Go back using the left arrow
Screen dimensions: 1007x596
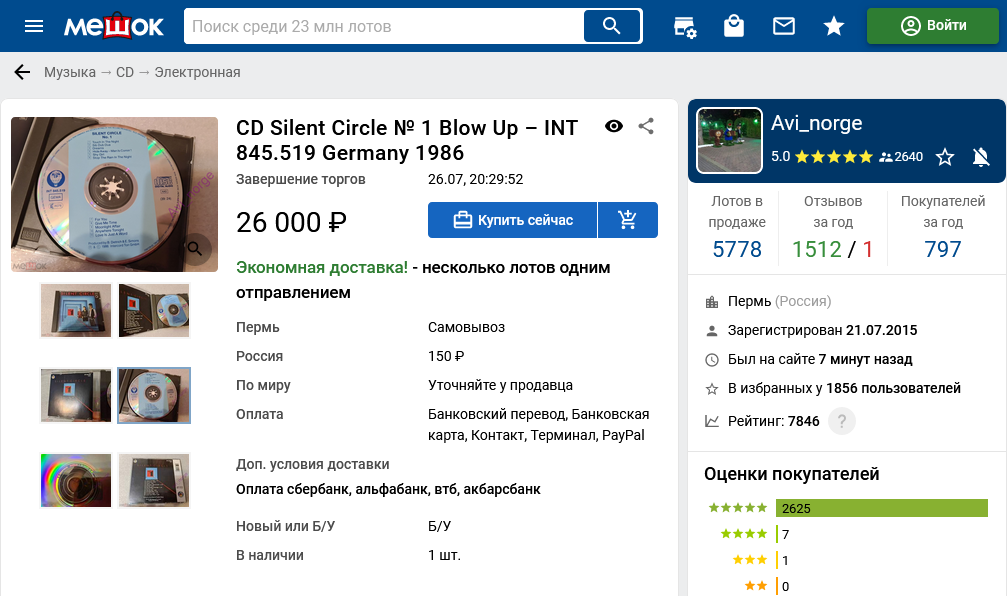pos(22,72)
